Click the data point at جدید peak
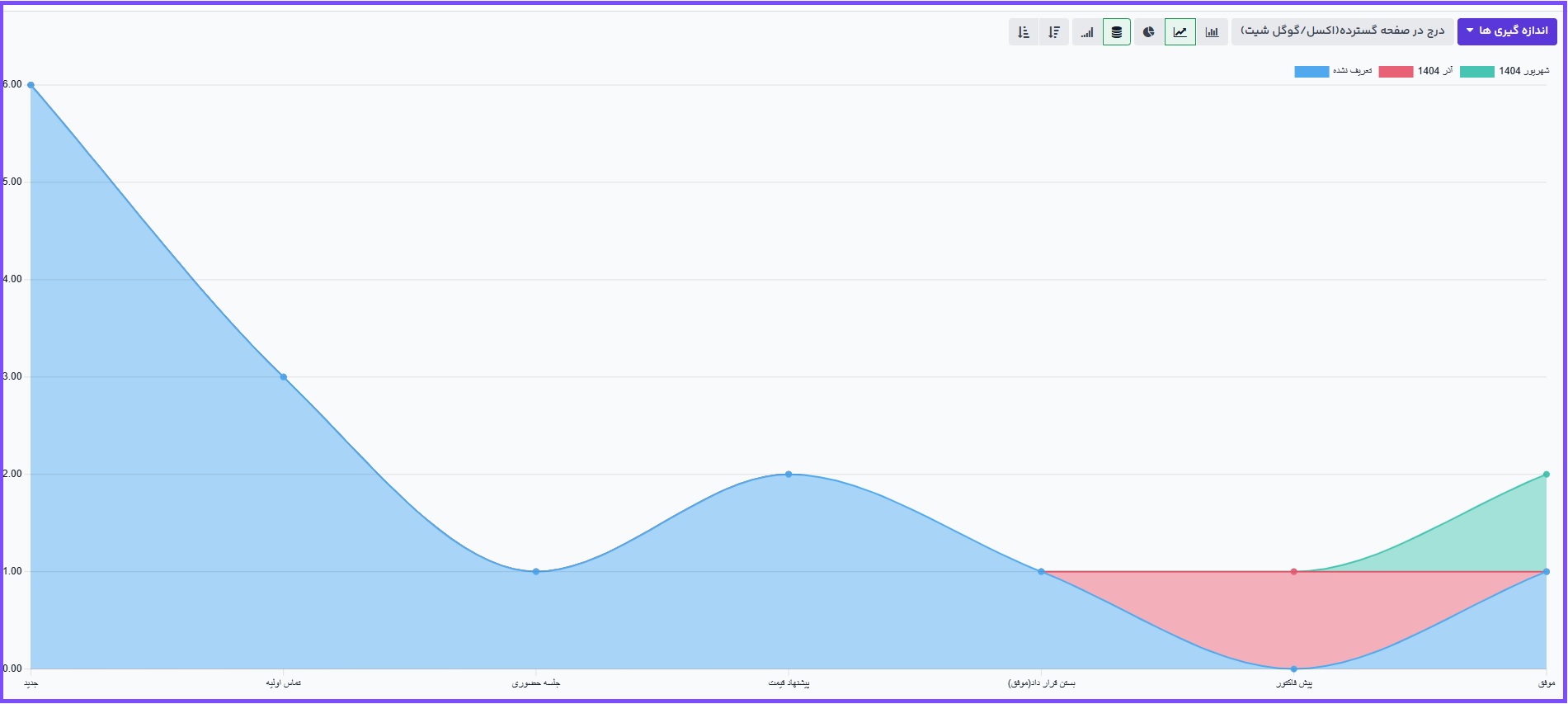This screenshot has width=1568, height=704. tap(31, 85)
